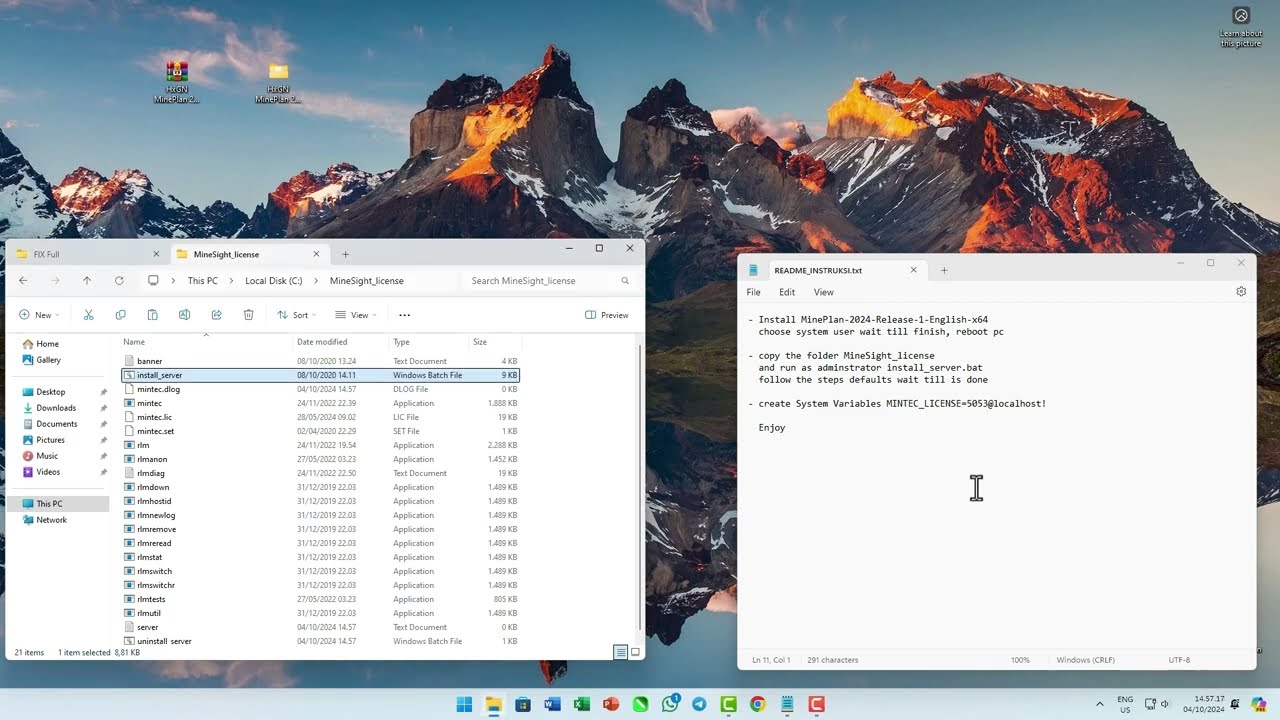This screenshot has width=1280, height=720.
Task: Open Home in the Explorer sidebar
Action: tap(48, 344)
